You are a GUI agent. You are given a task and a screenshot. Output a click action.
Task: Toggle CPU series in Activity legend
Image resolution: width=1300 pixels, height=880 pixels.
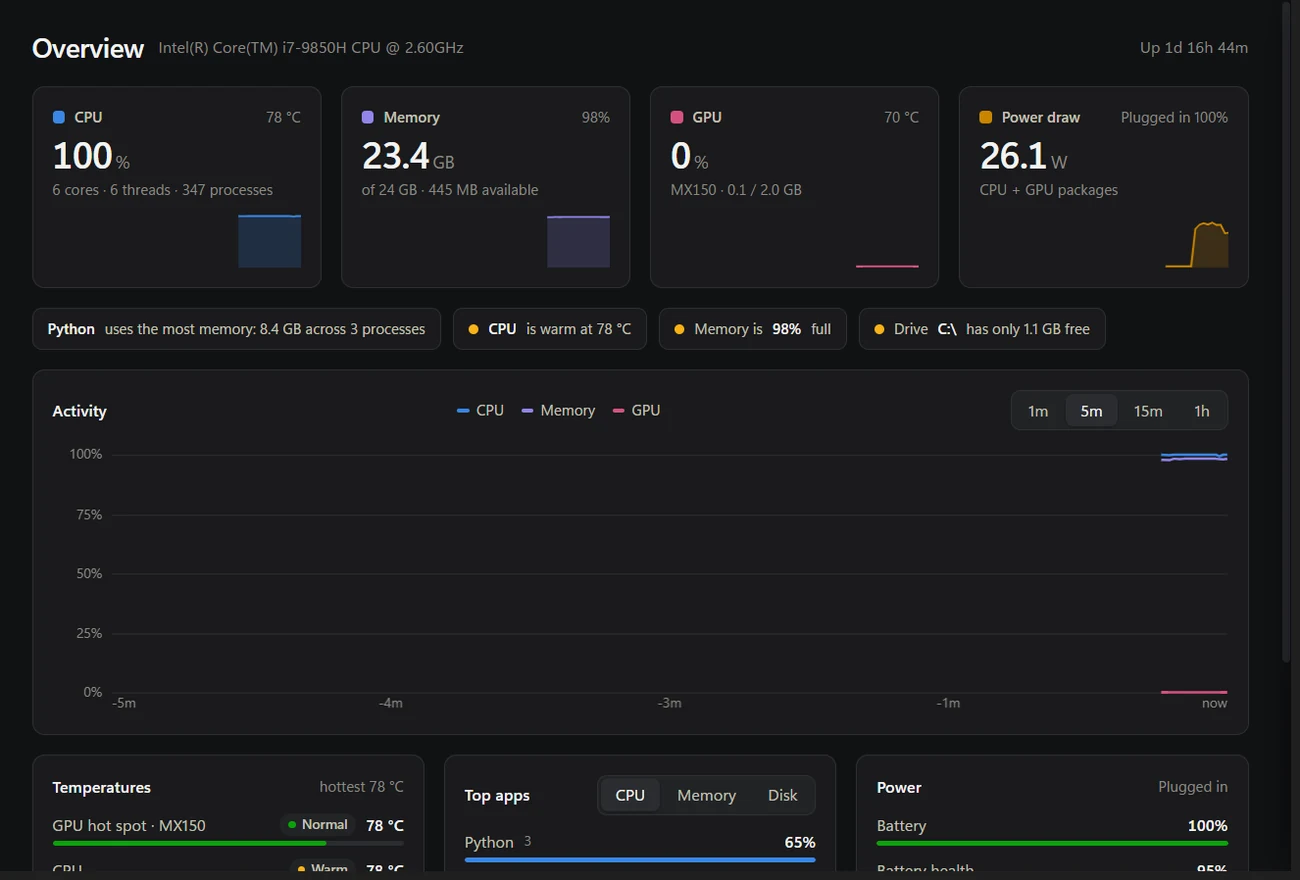click(x=480, y=410)
